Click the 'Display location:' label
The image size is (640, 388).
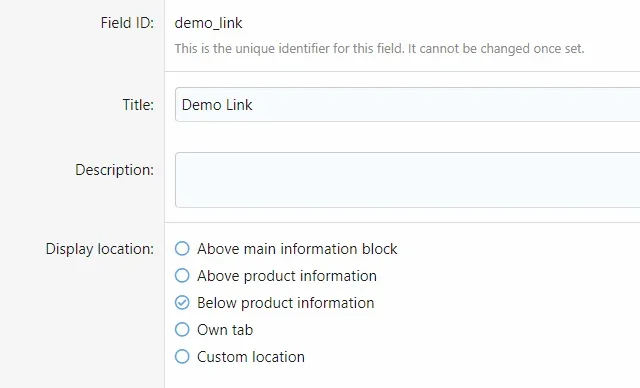click(100, 249)
